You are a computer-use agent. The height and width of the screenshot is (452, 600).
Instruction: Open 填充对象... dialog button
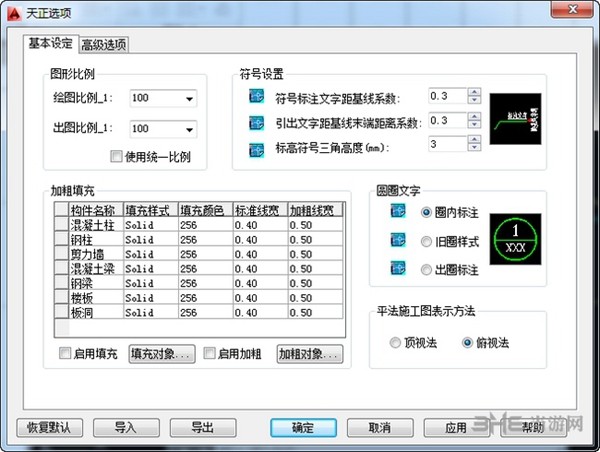pos(162,354)
